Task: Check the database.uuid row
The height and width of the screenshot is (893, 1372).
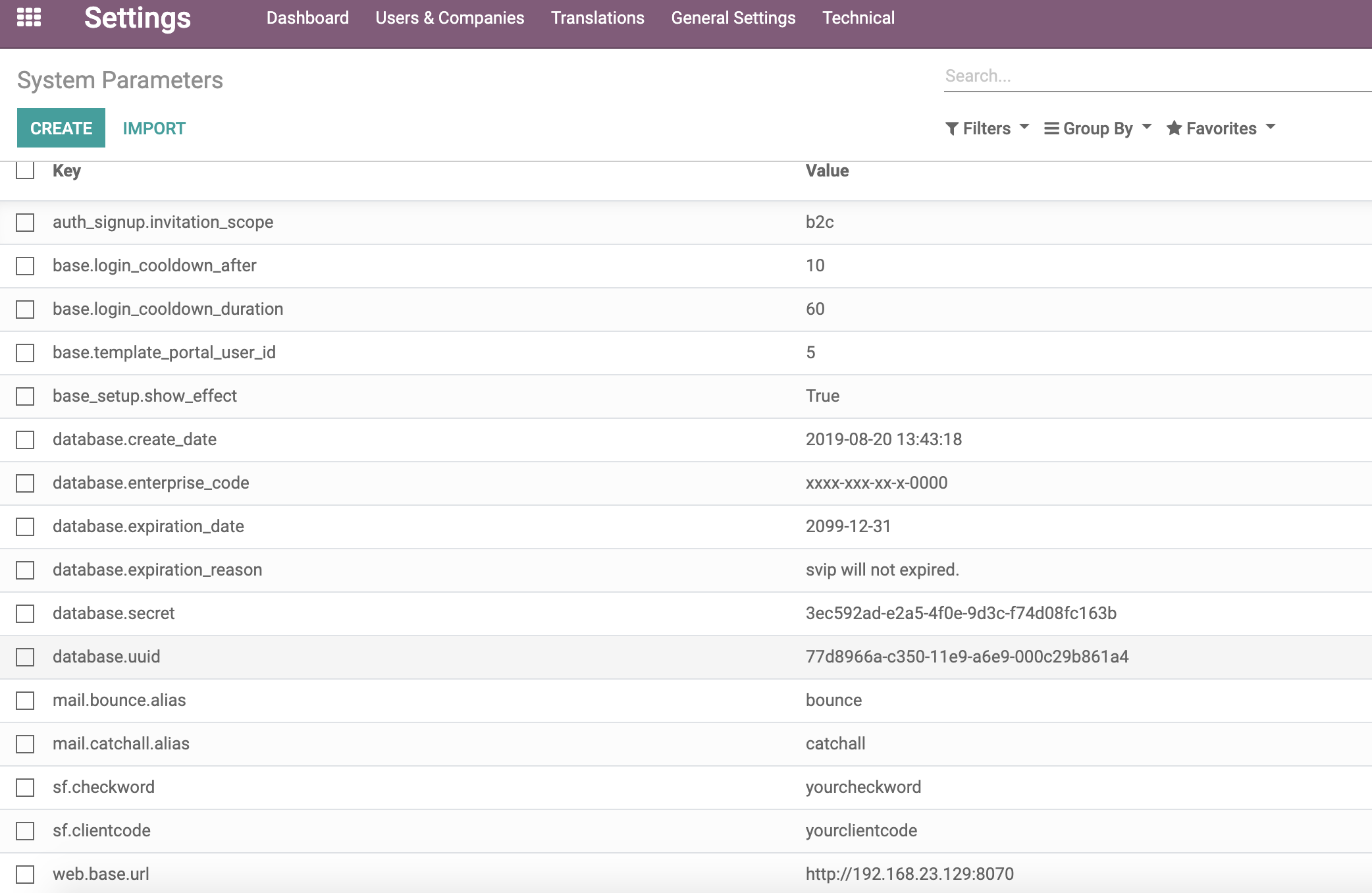Action: [25, 657]
